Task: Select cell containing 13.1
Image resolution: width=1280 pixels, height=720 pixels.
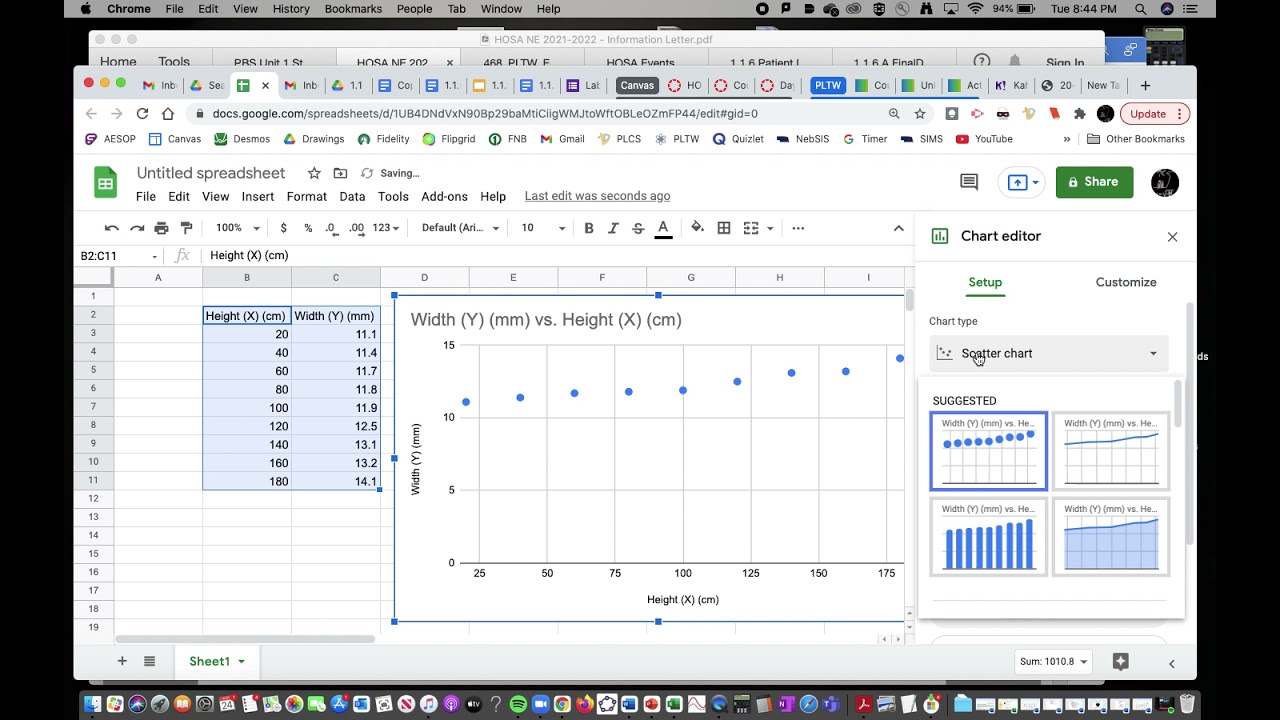Action: pos(336,444)
